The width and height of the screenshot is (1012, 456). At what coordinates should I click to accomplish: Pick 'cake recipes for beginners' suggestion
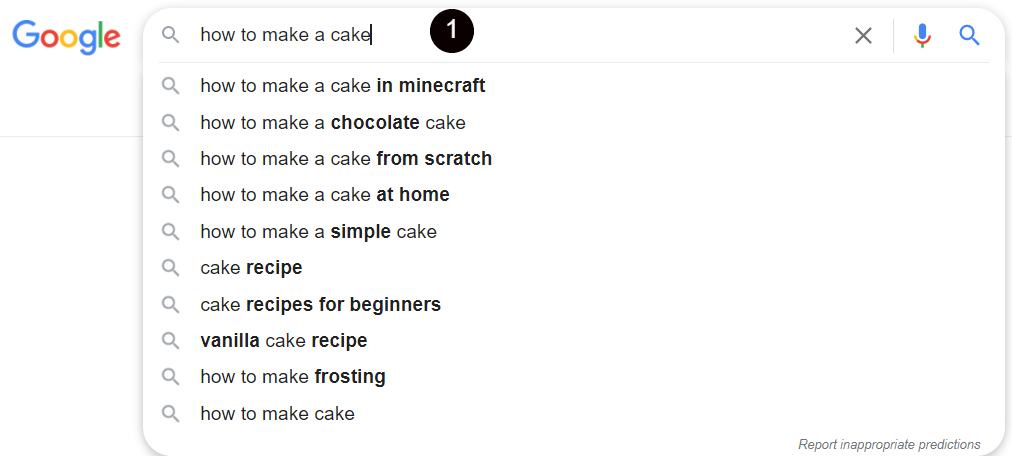573,304
